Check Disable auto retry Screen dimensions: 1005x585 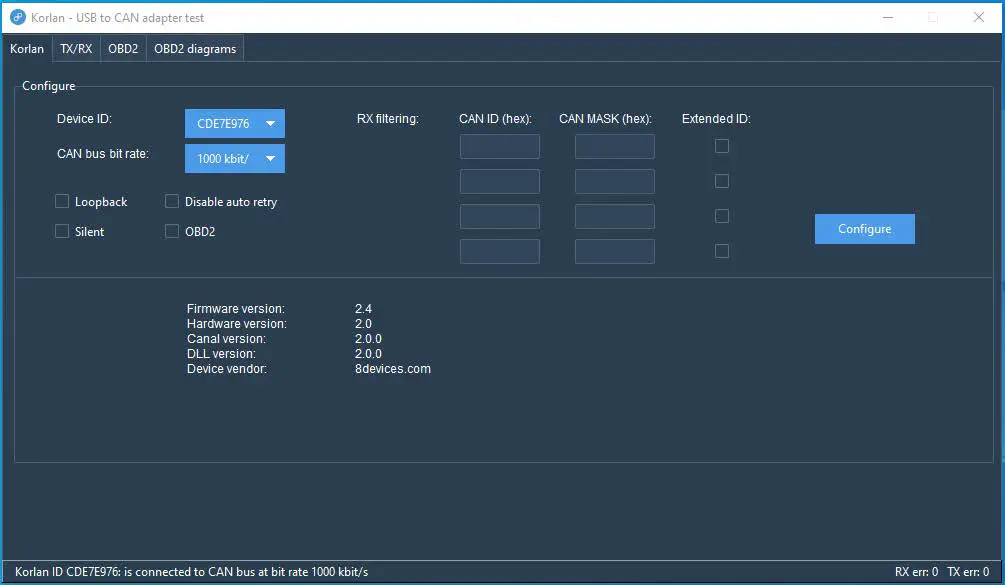point(172,201)
